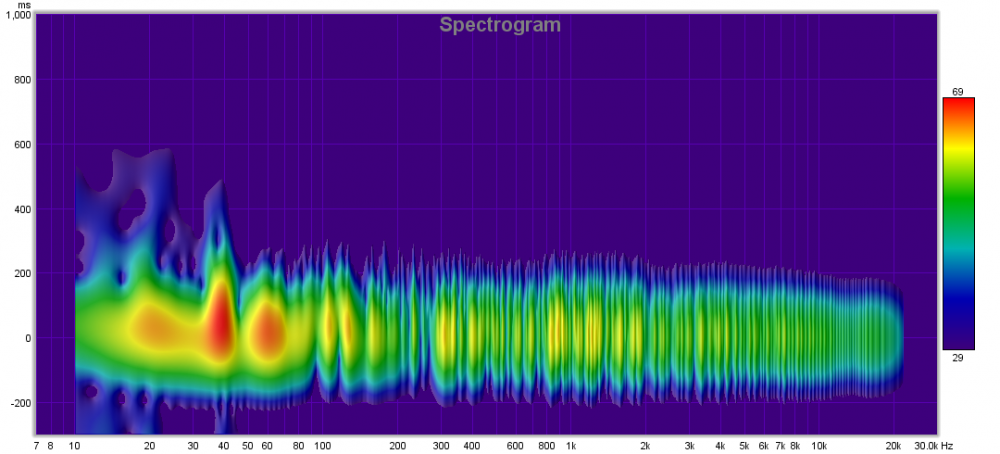1000x454 pixels.
Task: Click the 300 label on the frequency axis
Action: (x=441, y=446)
